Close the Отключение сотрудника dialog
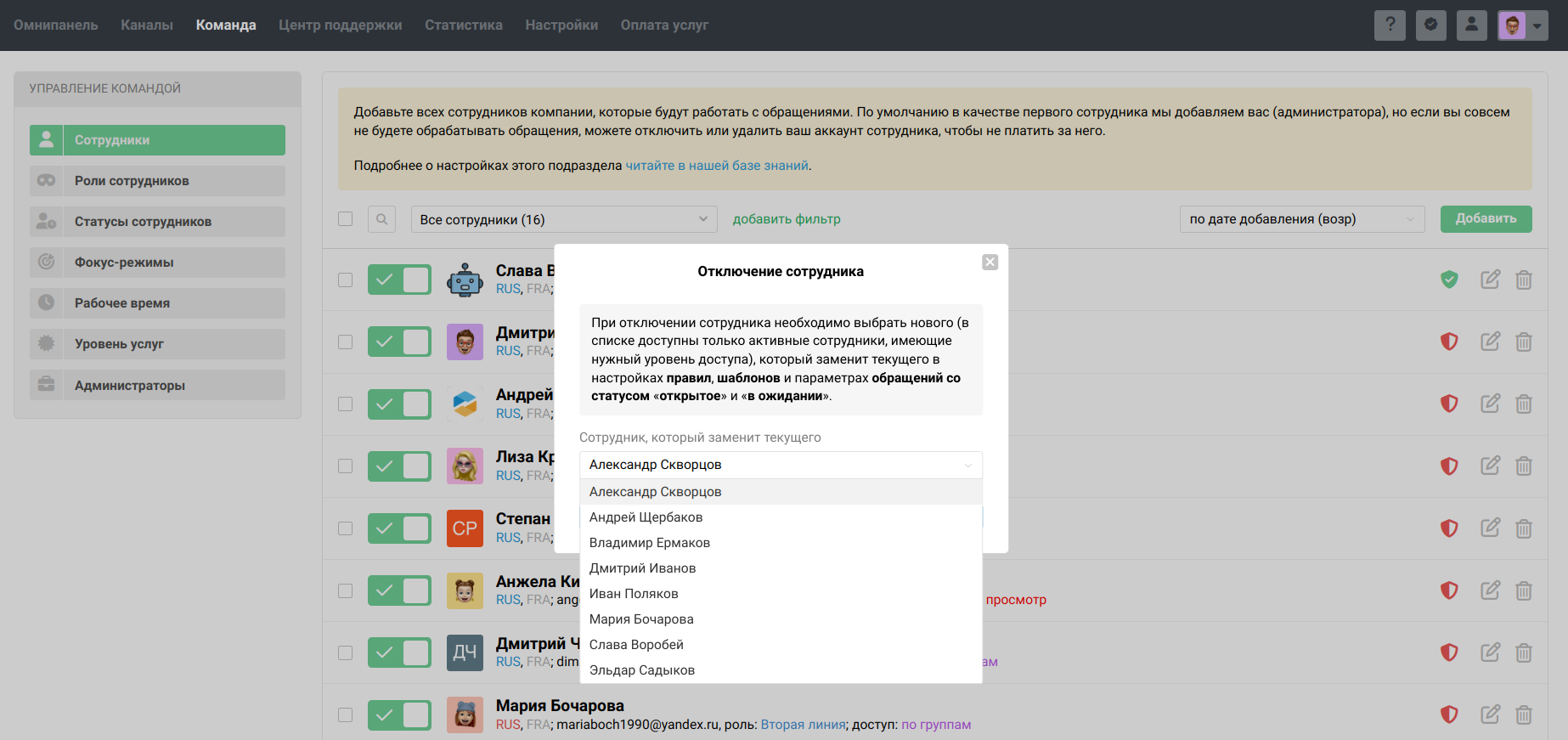Viewport: 1568px width, 740px height. point(990,262)
